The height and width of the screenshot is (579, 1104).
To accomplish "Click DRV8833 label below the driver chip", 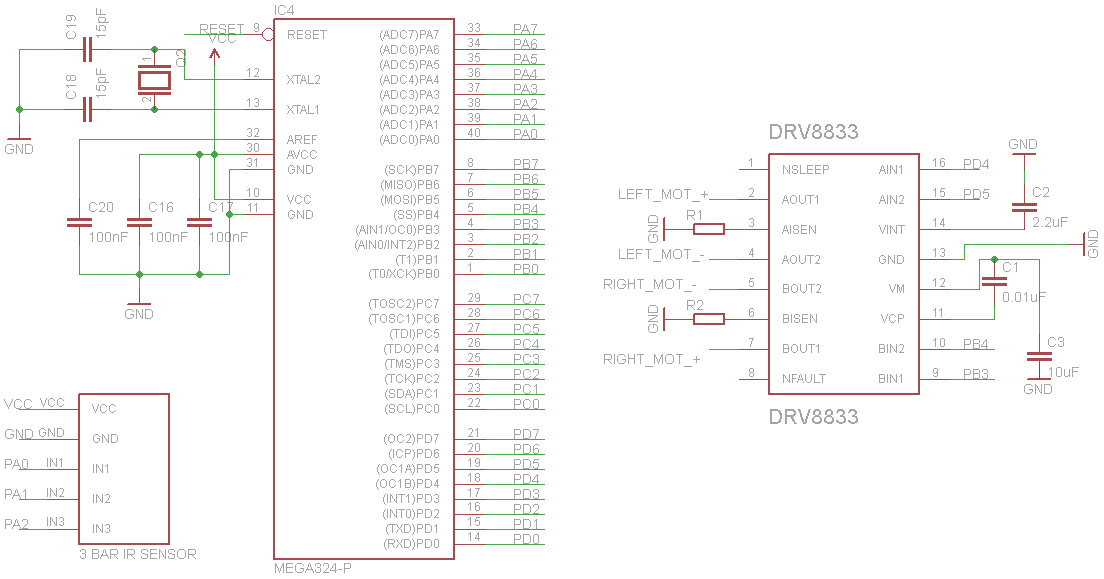I will coord(813,416).
